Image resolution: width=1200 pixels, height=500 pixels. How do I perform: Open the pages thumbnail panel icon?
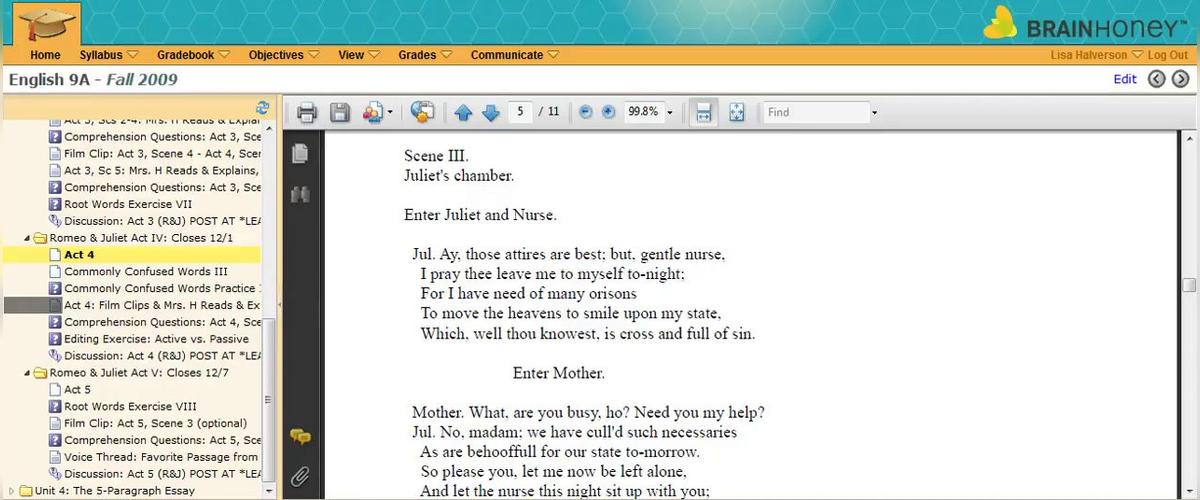point(299,154)
